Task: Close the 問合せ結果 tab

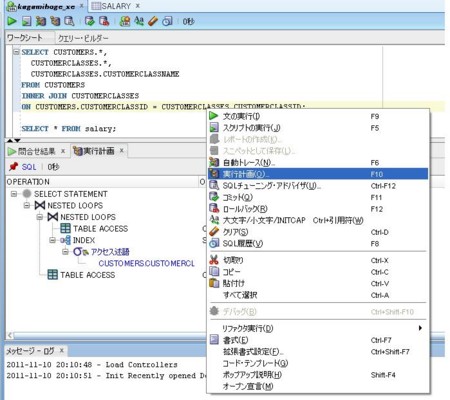Action: tap(63, 151)
